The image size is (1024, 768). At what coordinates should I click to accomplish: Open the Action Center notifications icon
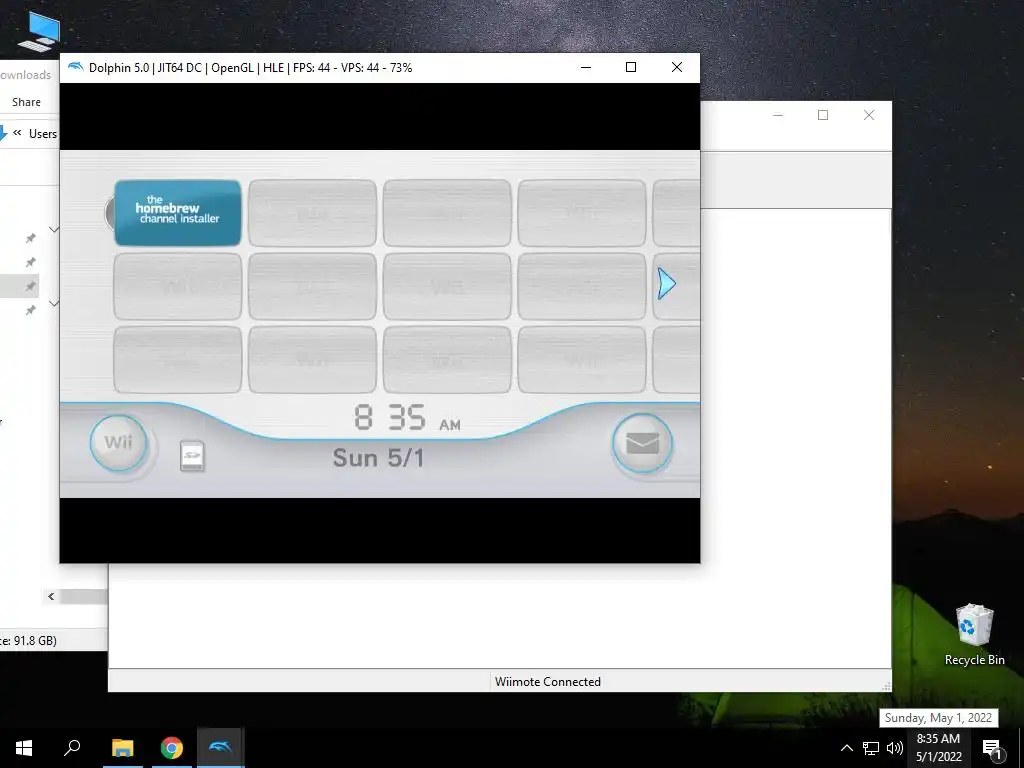coord(992,748)
